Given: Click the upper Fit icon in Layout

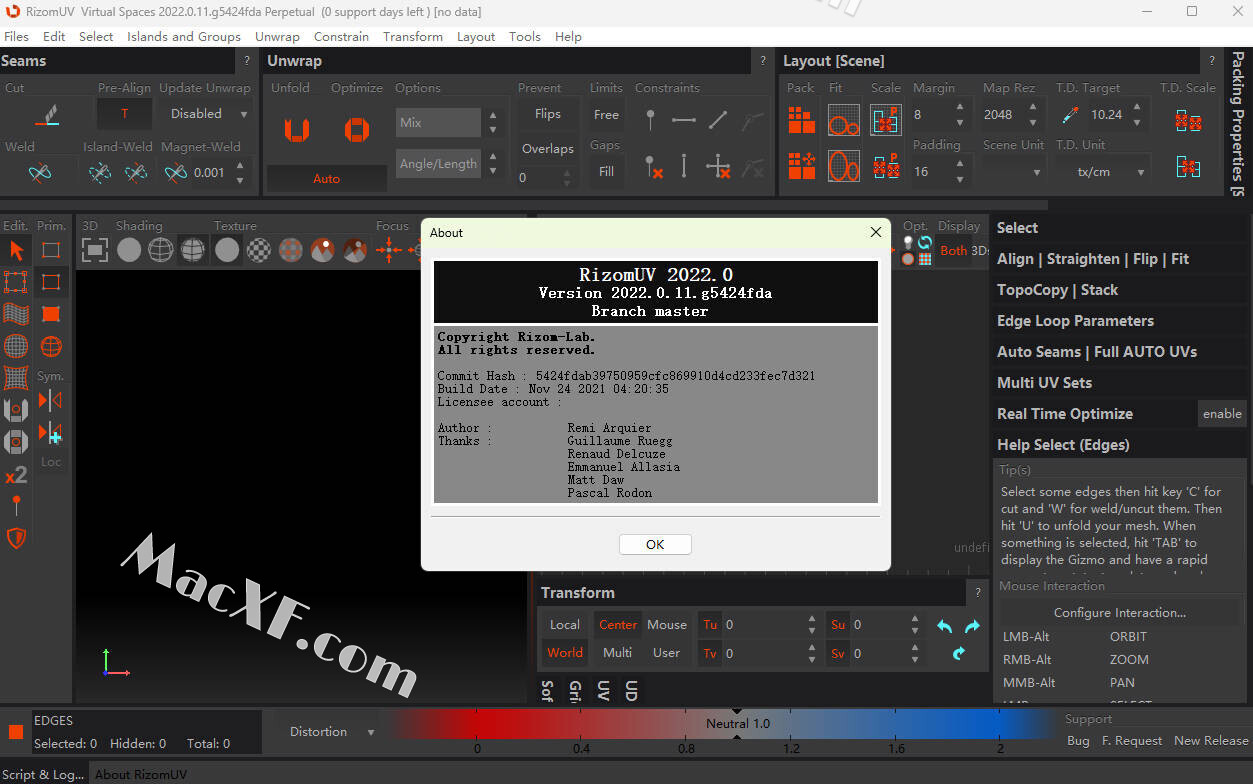Looking at the screenshot, I should point(844,119).
